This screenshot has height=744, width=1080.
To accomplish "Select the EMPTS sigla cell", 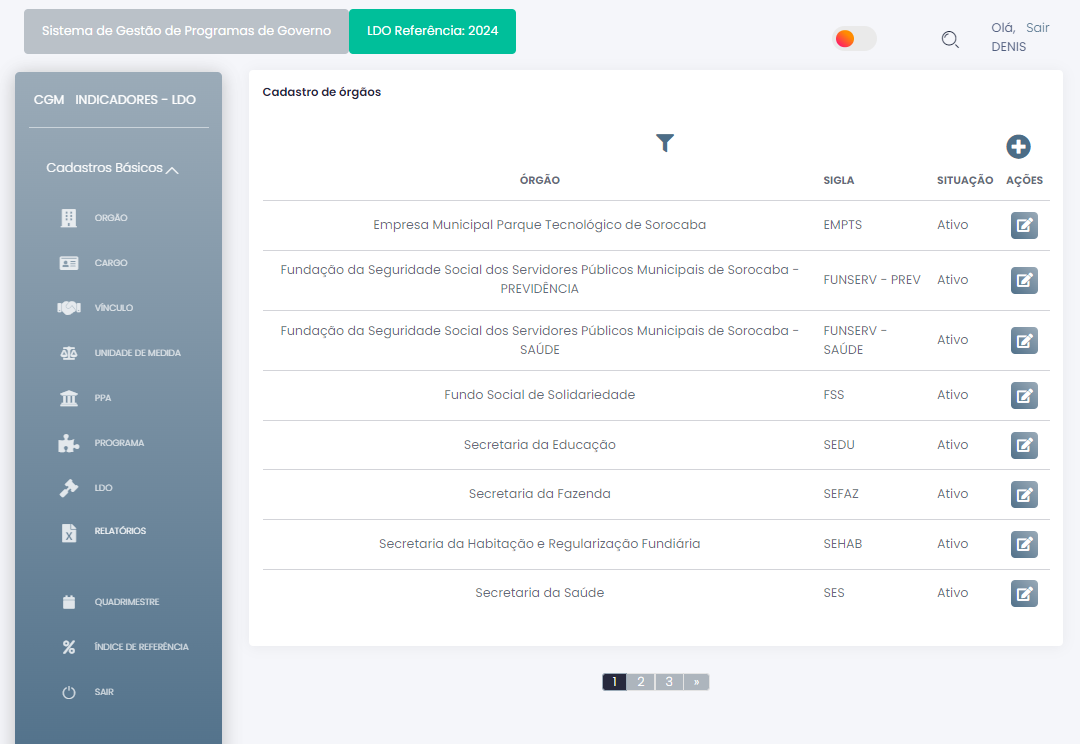I will click(842, 225).
